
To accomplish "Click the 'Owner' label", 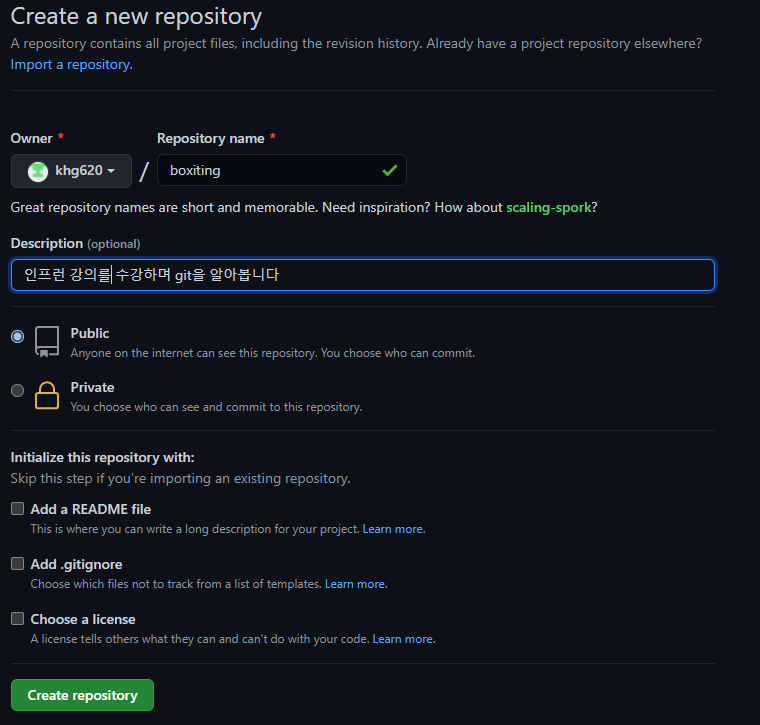I will tap(32, 139).
